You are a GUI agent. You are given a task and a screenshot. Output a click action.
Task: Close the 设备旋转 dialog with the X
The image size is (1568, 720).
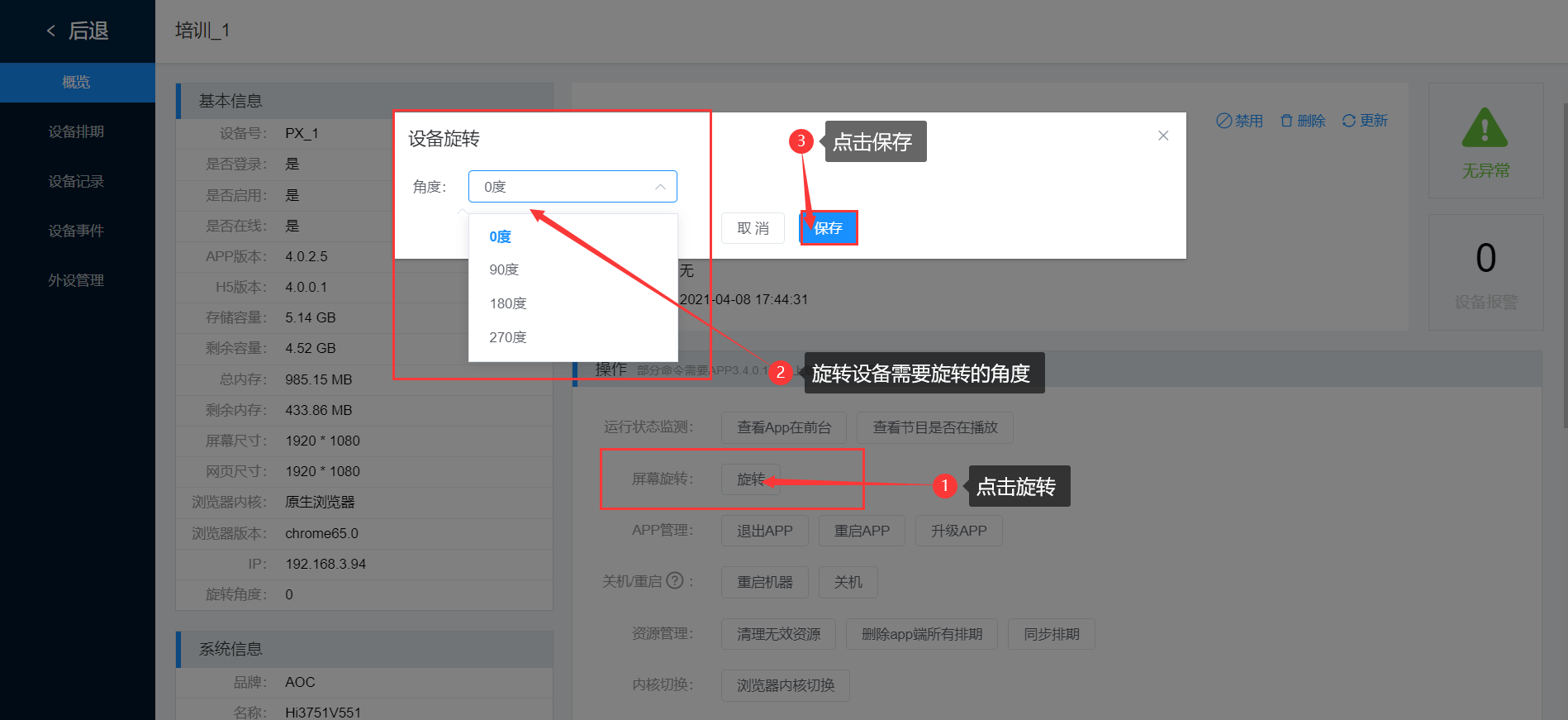coord(1163,136)
